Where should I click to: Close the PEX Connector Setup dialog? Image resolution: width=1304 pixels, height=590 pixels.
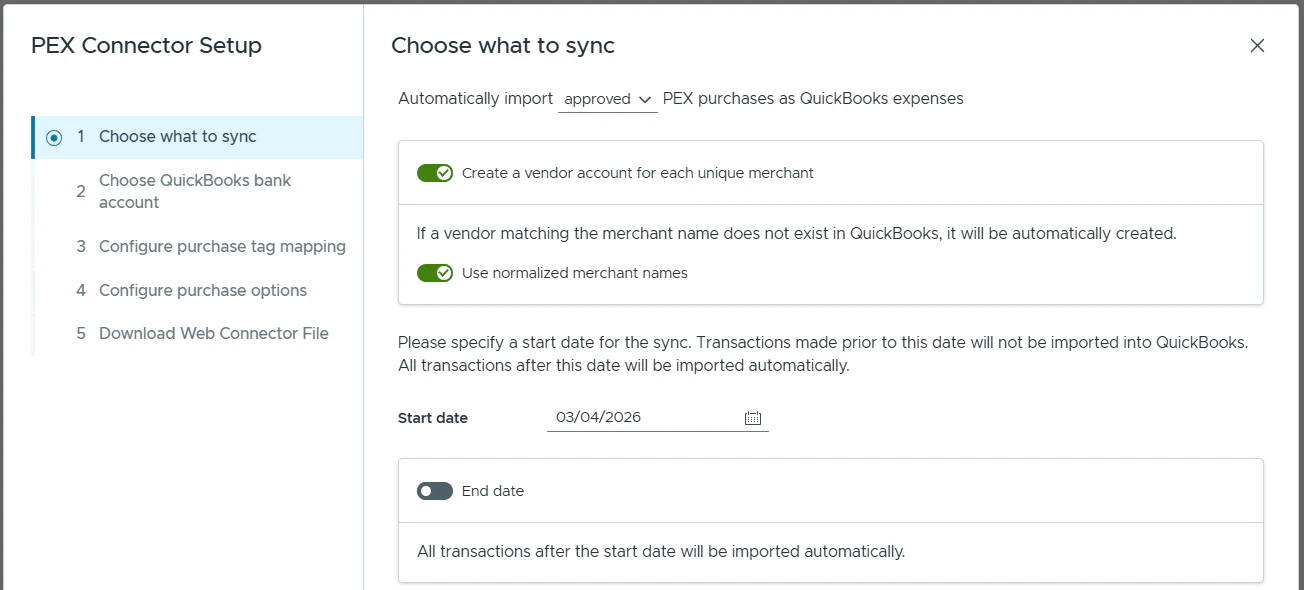pyautogui.click(x=1257, y=46)
